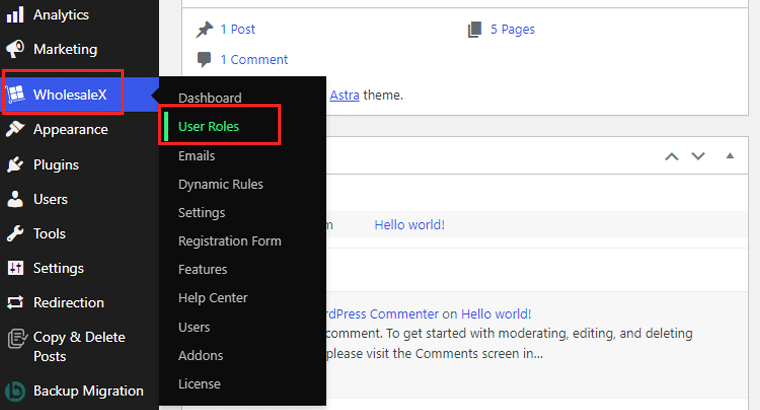Select Dashboard in WholesaleX submenu
This screenshot has width=760, height=410.
209,98
